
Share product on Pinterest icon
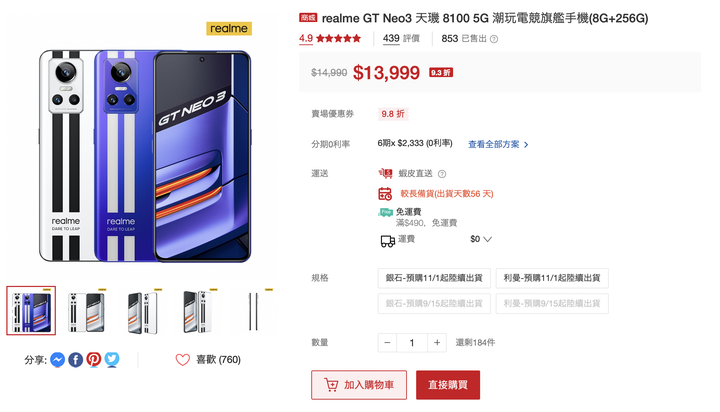click(x=94, y=359)
